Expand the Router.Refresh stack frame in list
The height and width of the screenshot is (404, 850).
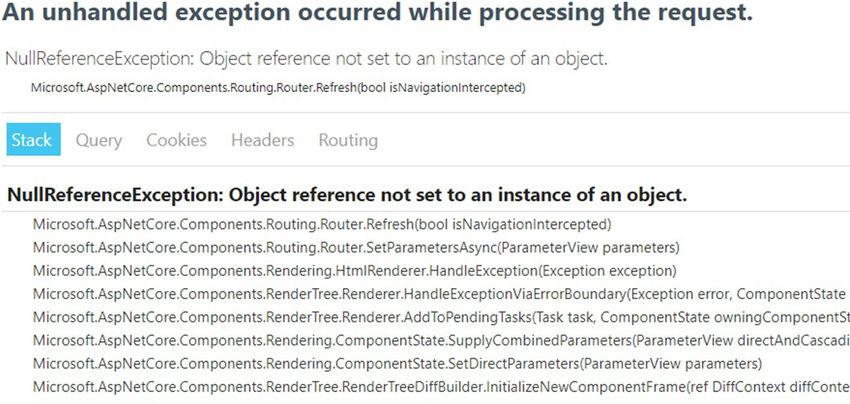pyautogui.click(x=322, y=225)
